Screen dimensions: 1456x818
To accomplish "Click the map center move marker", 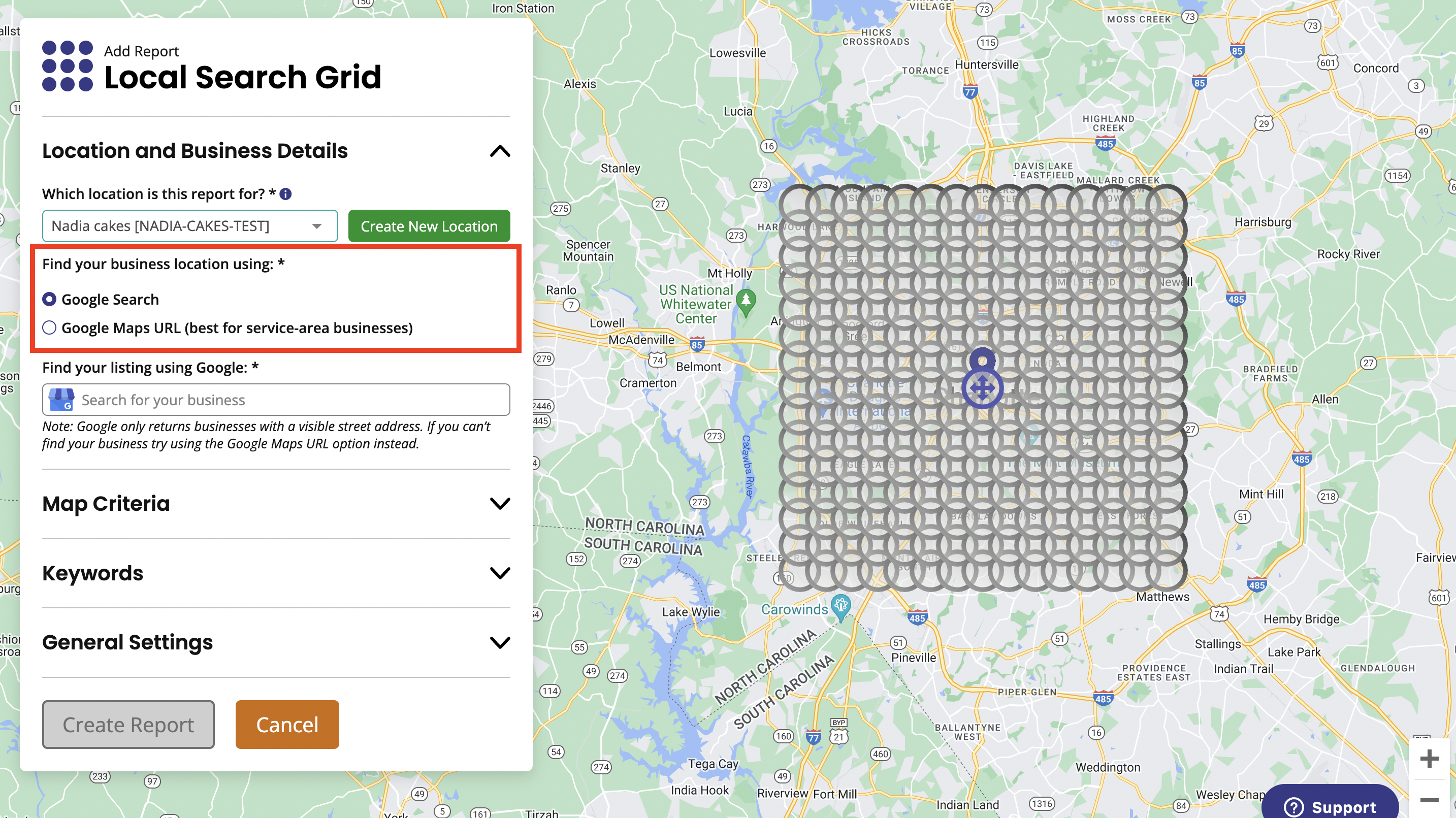I will [x=982, y=388].
